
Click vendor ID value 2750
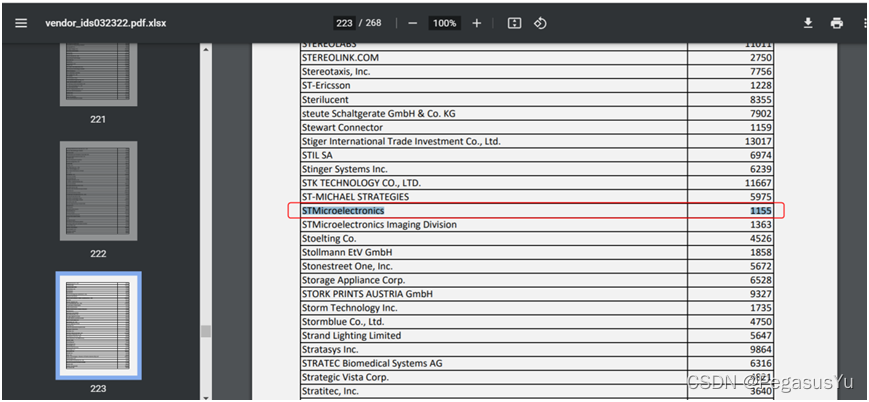[x=761, y=58]
